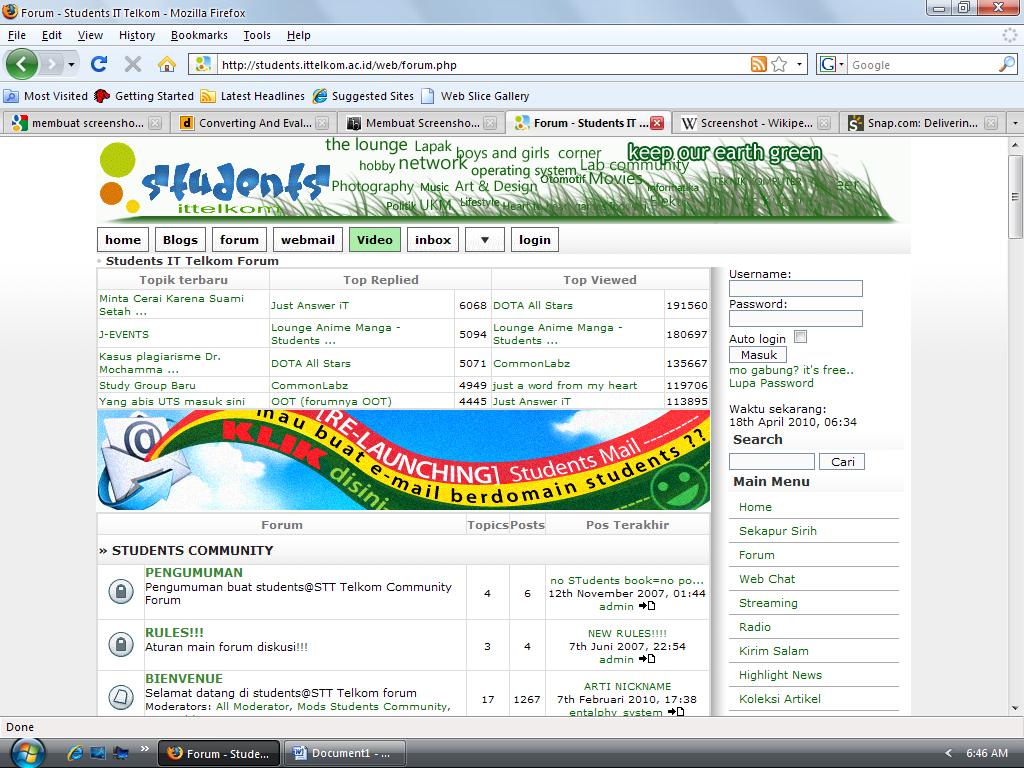
Task: Bookmark this page with the star icon
Action: (x=779, y=64)
